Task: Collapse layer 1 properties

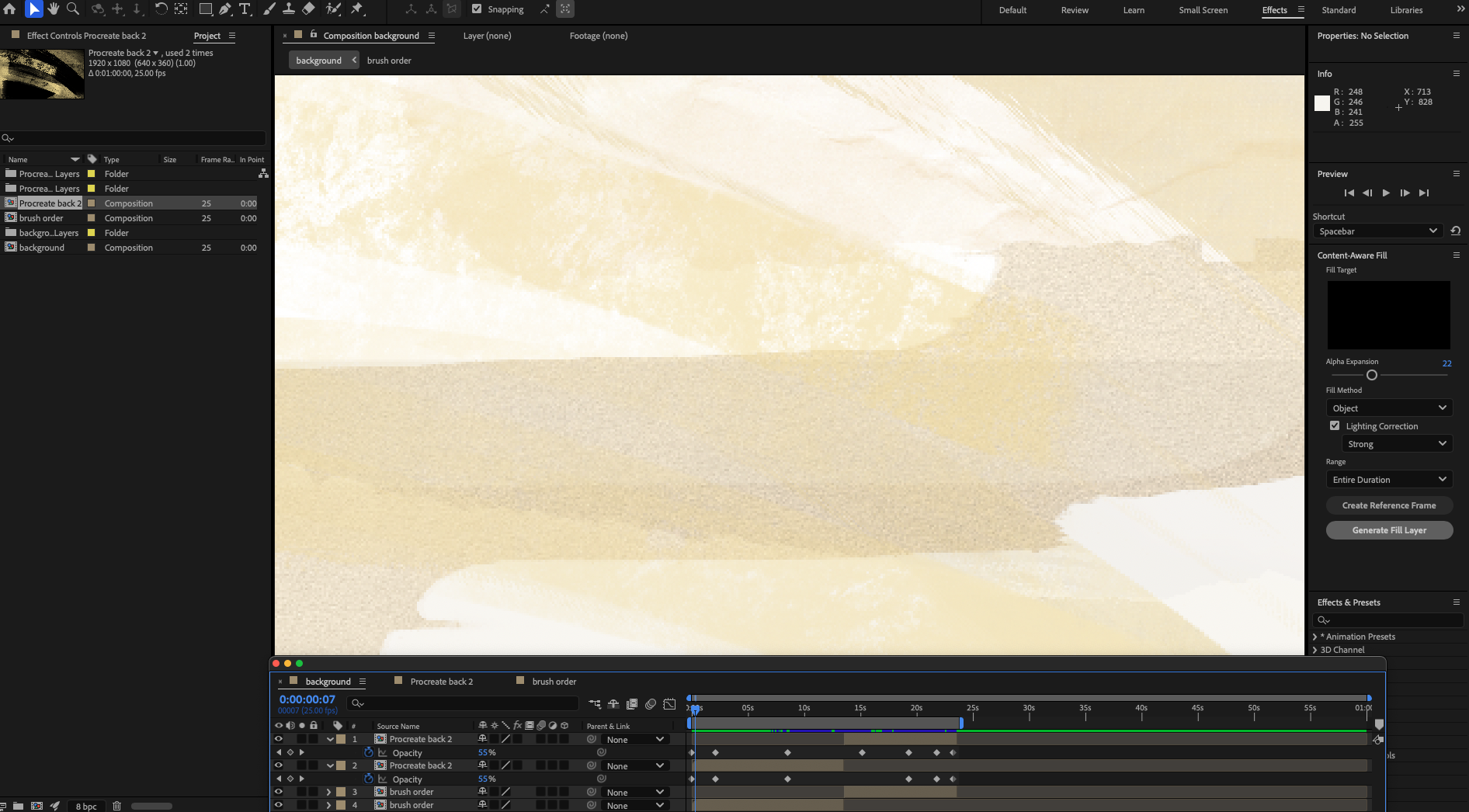Action: pyautogui.click(x=330, y=739)
